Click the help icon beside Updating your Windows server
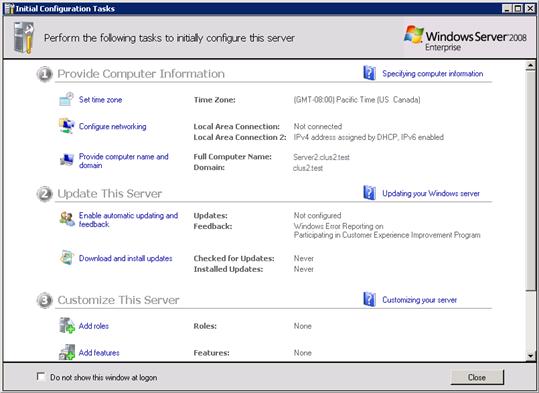Viewport: 539px width, 393px height. (369, 193)
